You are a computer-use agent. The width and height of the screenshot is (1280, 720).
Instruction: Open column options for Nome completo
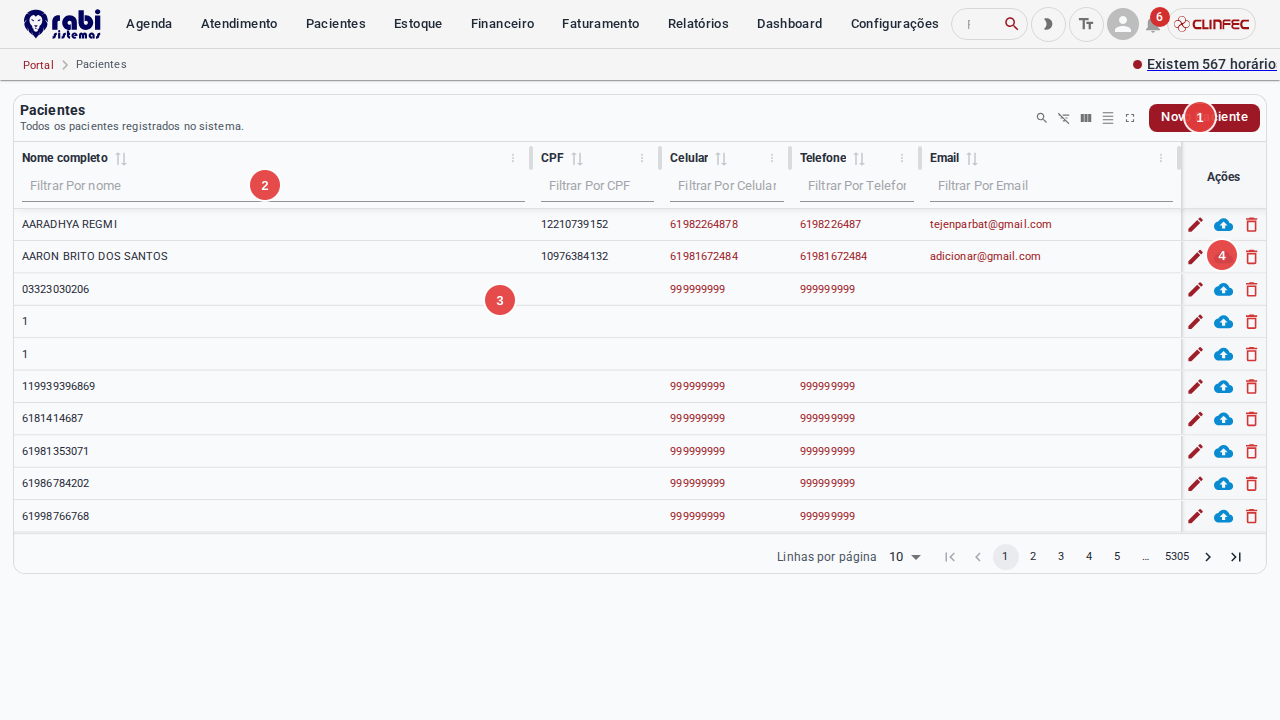(x=513, y=158)
